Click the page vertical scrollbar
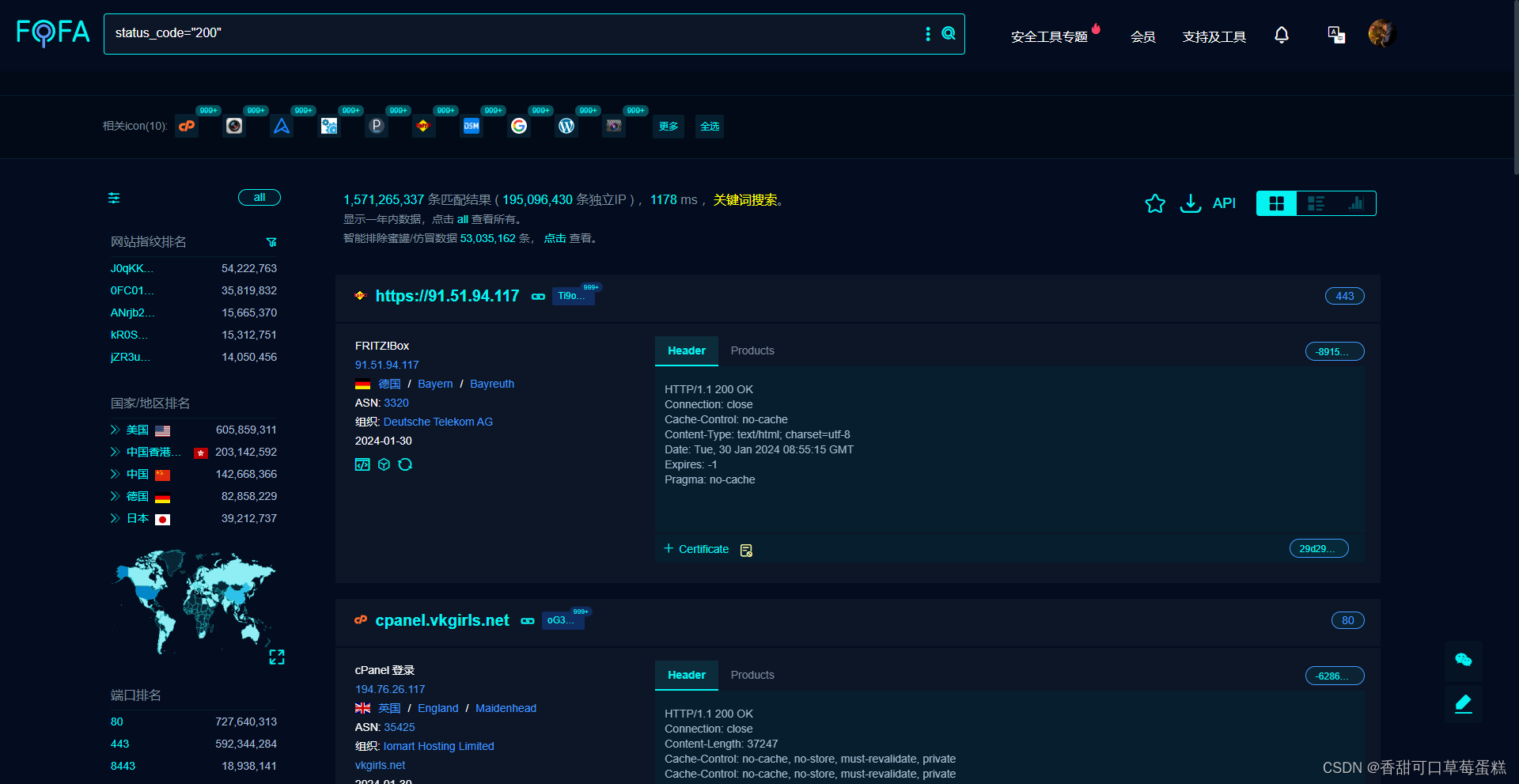 click(1515, 87)
